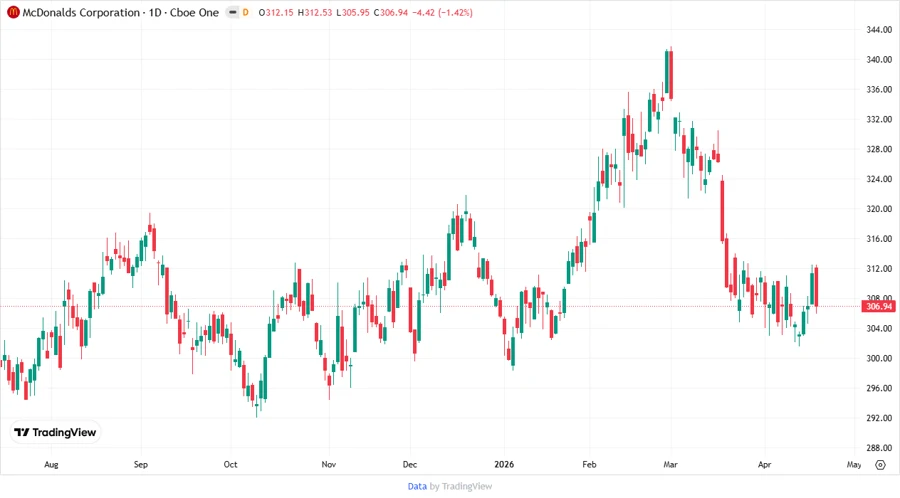Screen dimensions: 900x498
Task: Click the 344.00 price axis label
Action: pos(879,30)
